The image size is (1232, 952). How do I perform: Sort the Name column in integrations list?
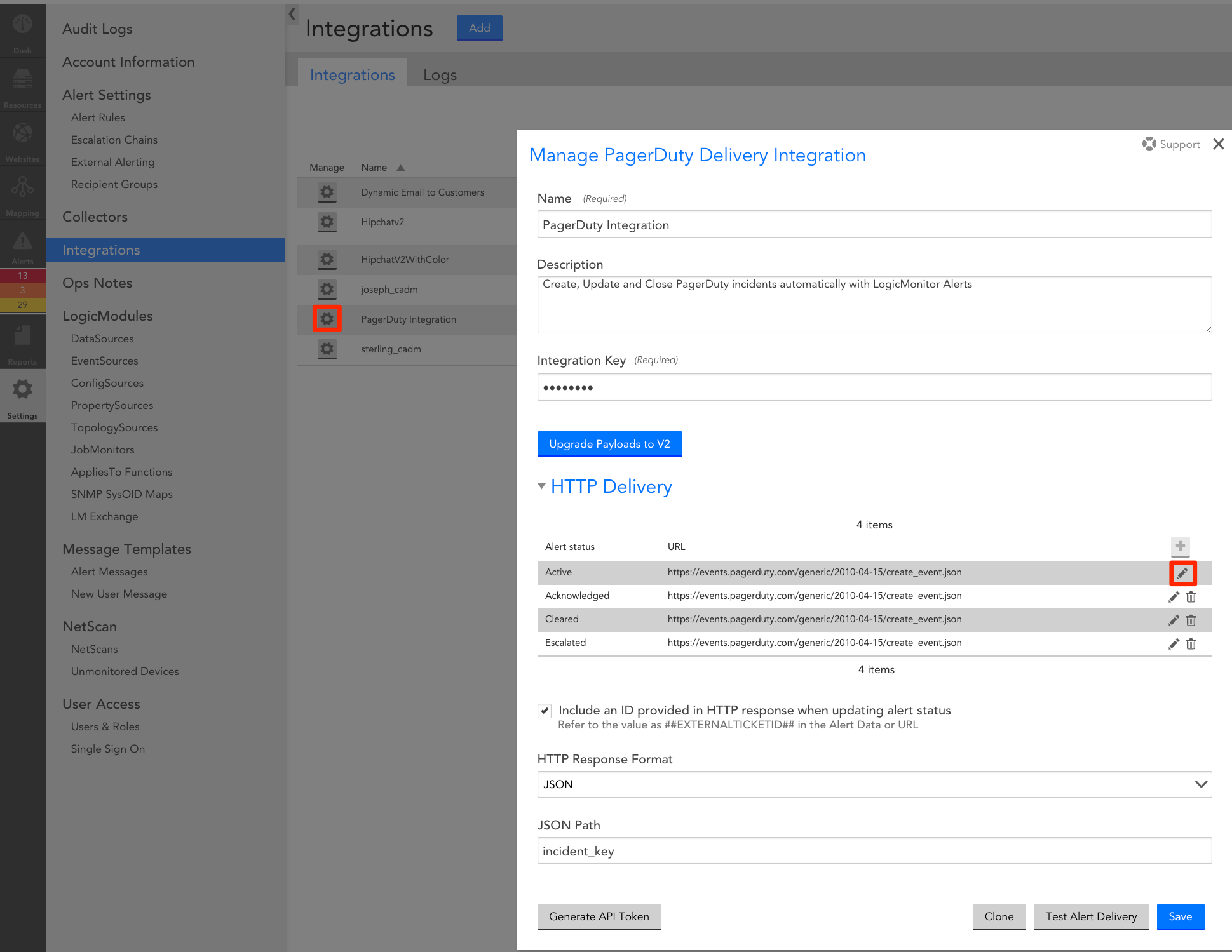click(400, 167)
